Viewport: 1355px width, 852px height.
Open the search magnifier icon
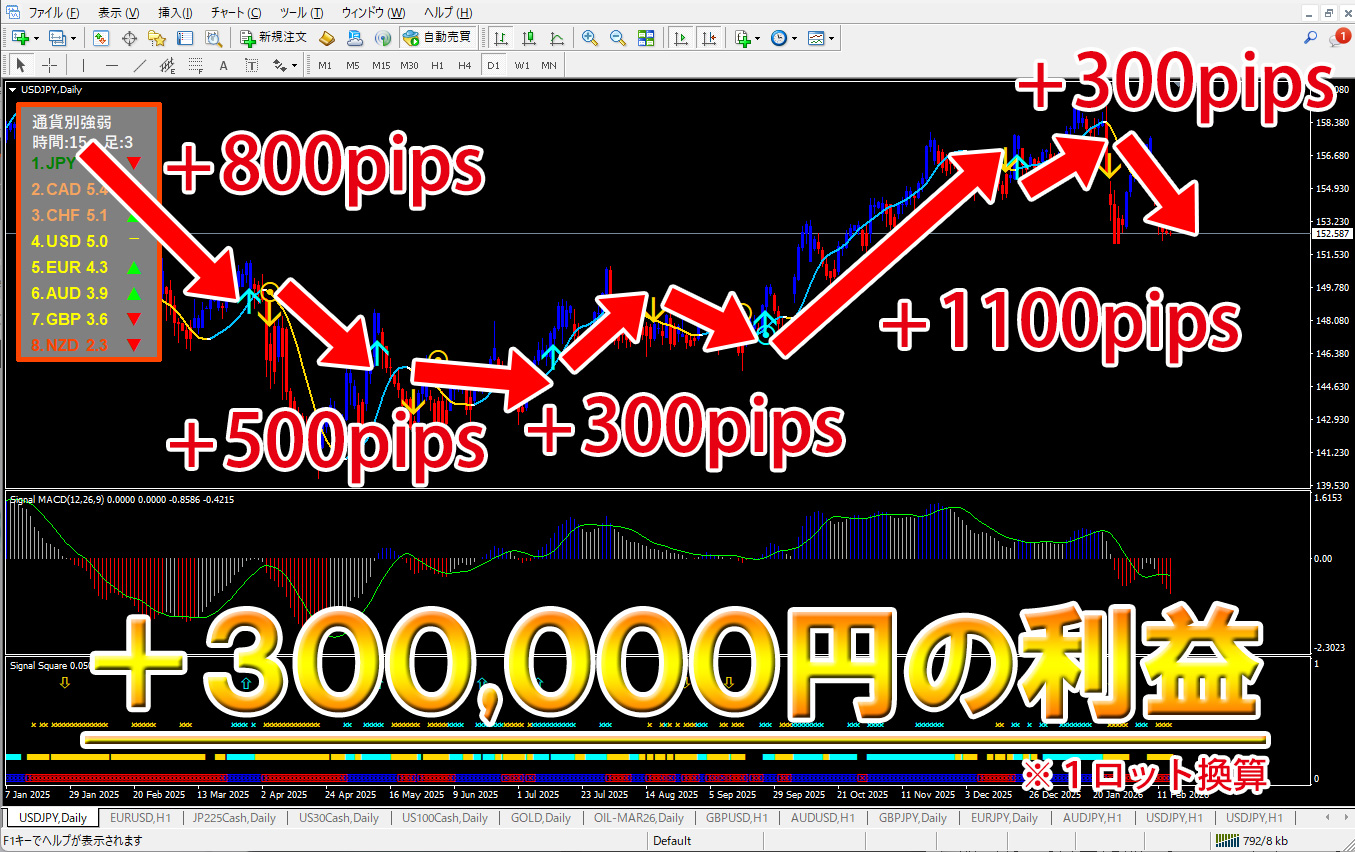(1311, 38)
